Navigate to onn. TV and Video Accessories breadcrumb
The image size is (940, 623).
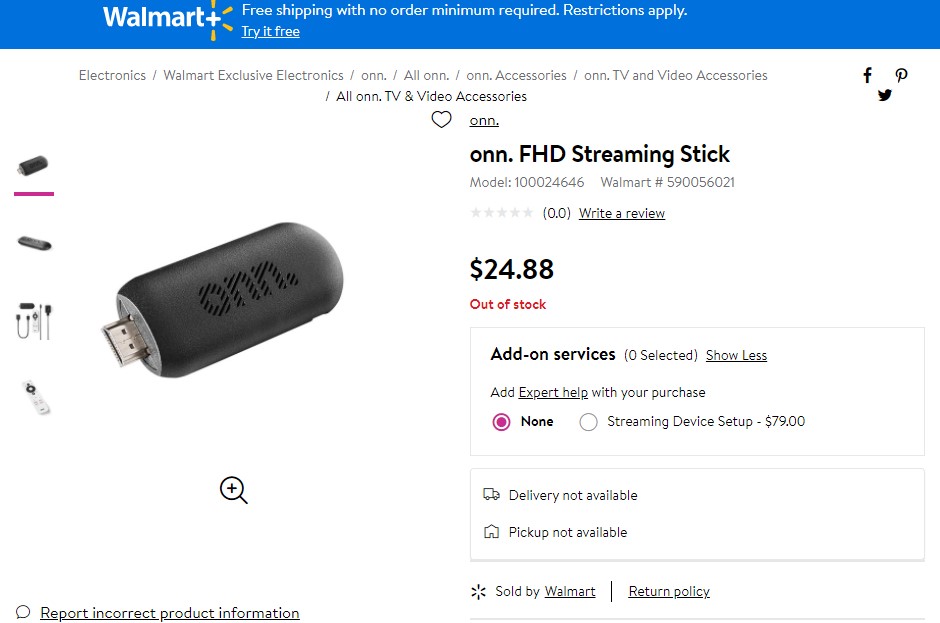pos(676,75)
